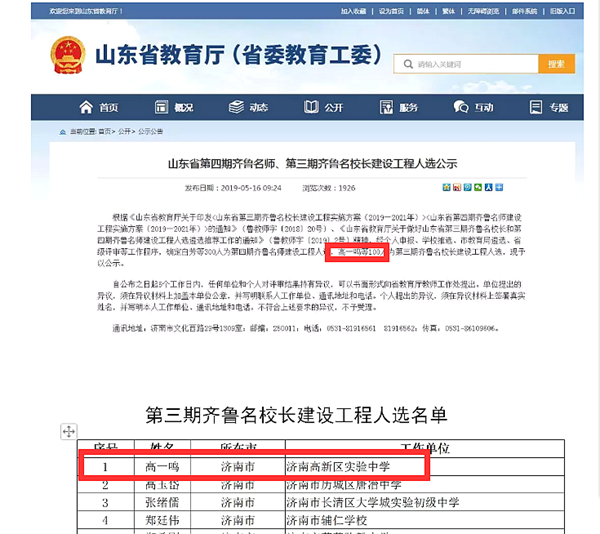Click the document icon beside 专题
The width and height of the screenshot is (600, 534).
(x=536, y=107)
